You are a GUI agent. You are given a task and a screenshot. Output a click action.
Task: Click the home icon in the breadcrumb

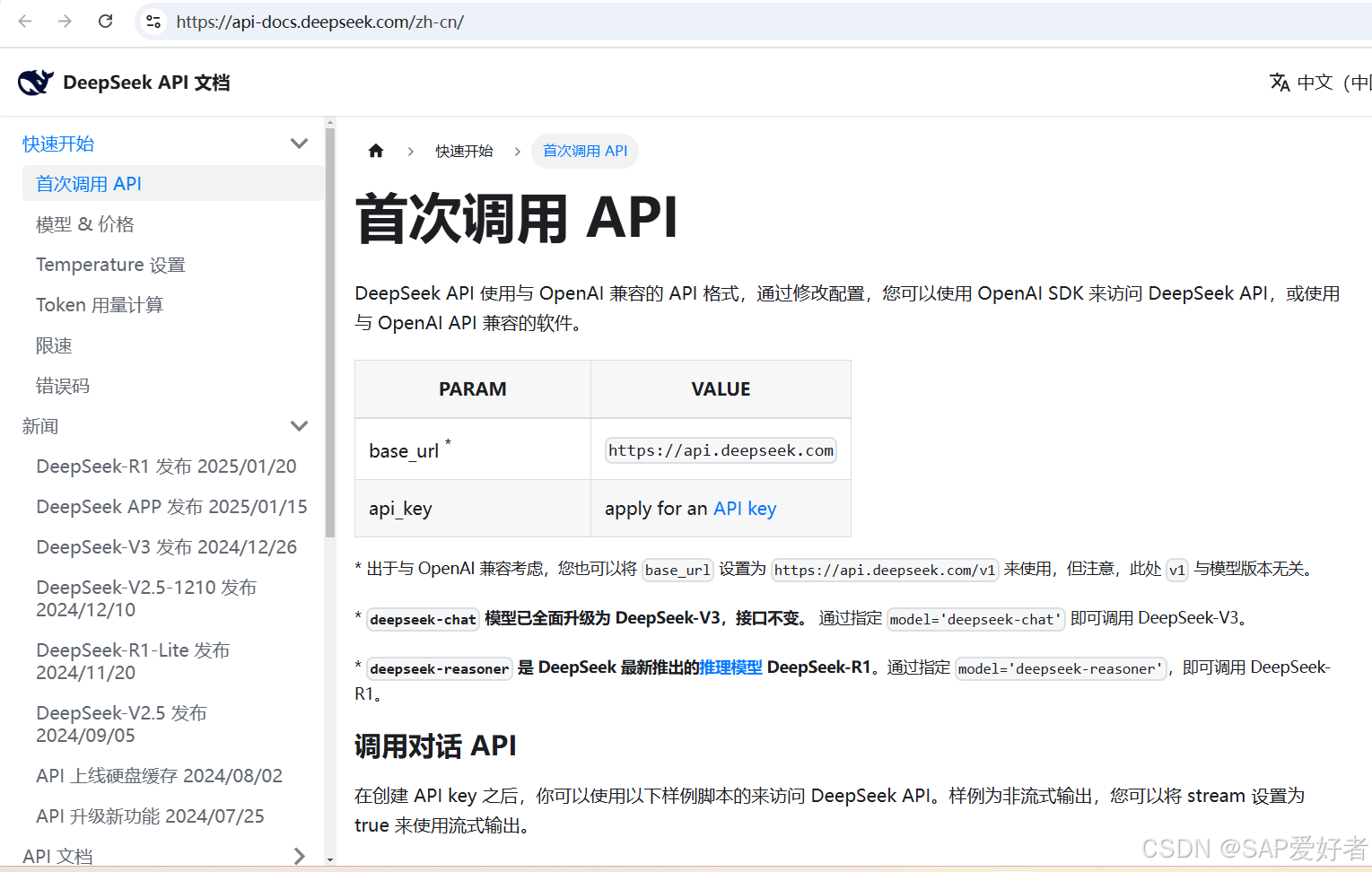pyautogui.click(x=375, y=150)
